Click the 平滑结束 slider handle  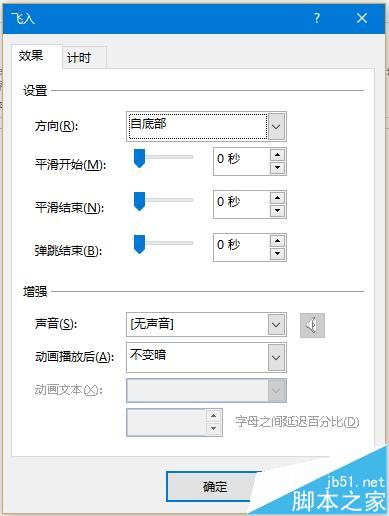click(x=139, y=201)
